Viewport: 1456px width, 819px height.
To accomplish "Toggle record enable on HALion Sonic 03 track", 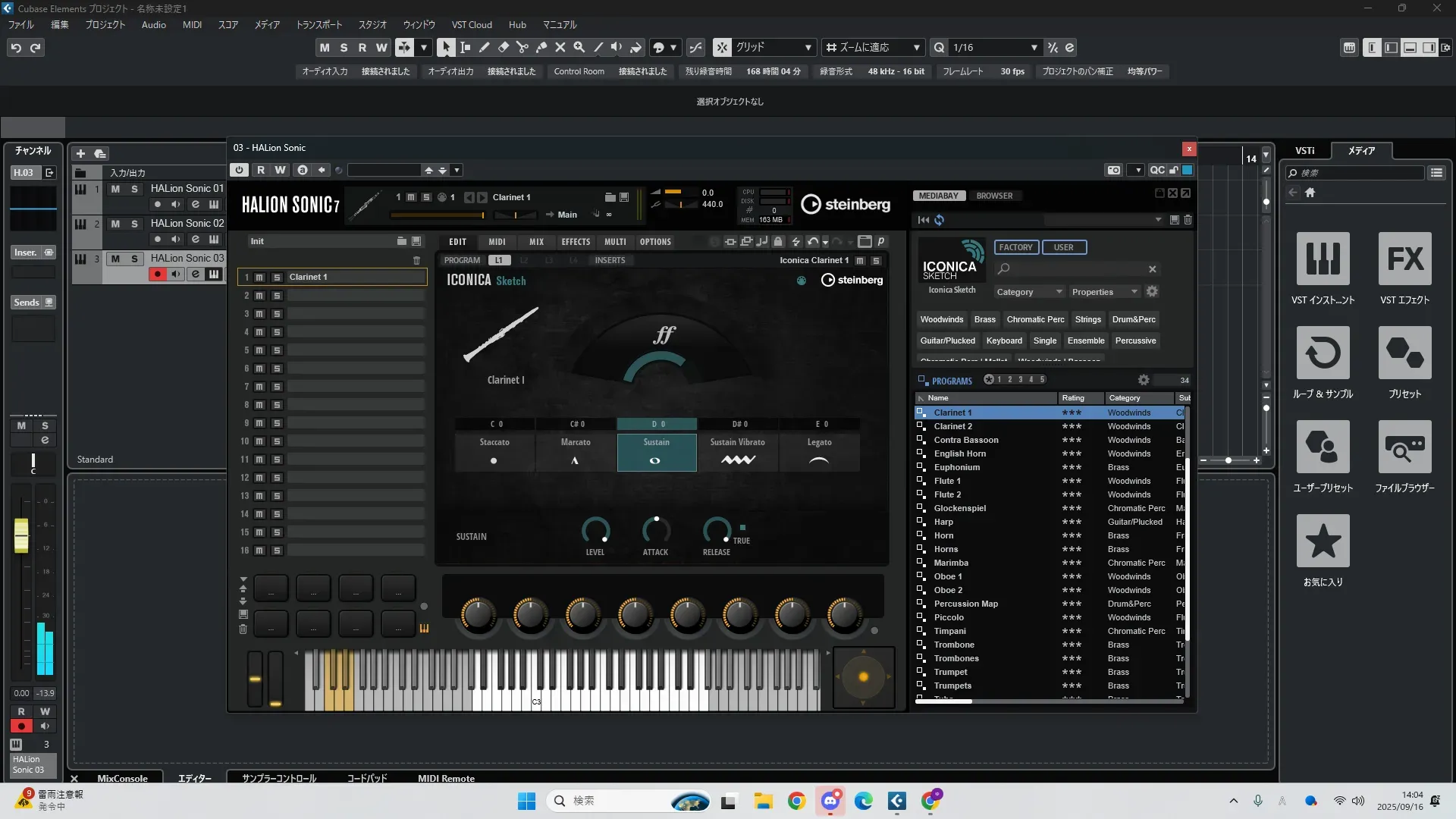I will coord(157,275).
